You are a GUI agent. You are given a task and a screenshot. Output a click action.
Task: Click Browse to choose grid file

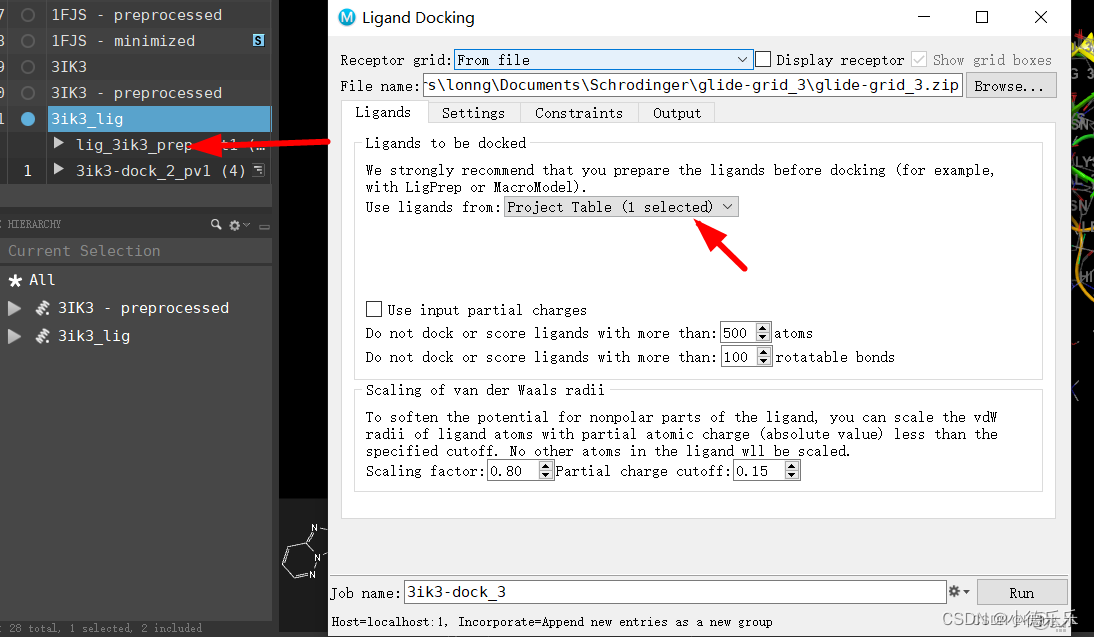[1010, 86]
